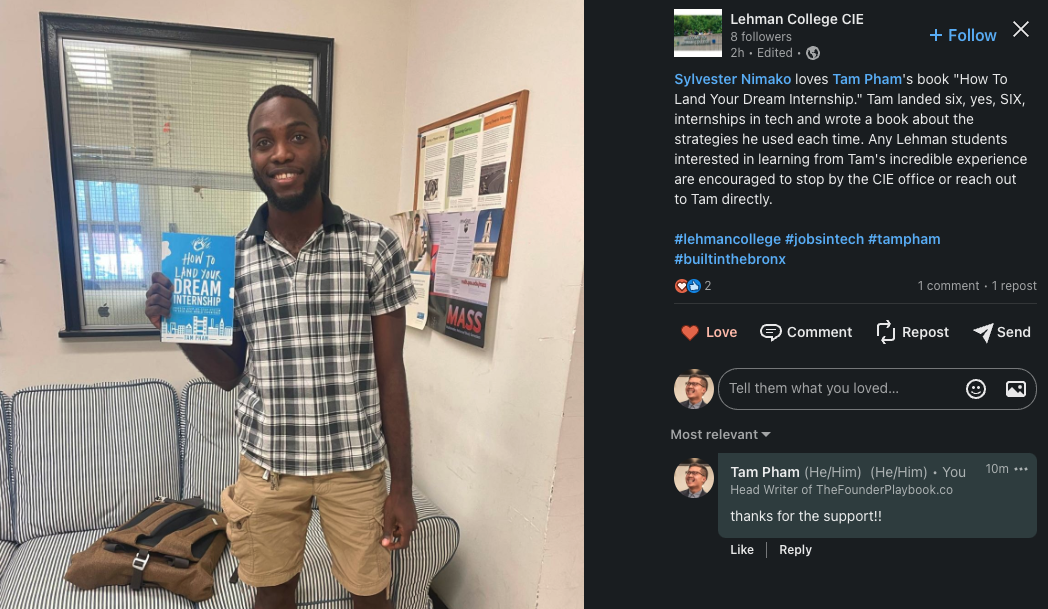Attach a photo to the comment
Screen dimensions: 1048x609
click(x=1015, y=388)
